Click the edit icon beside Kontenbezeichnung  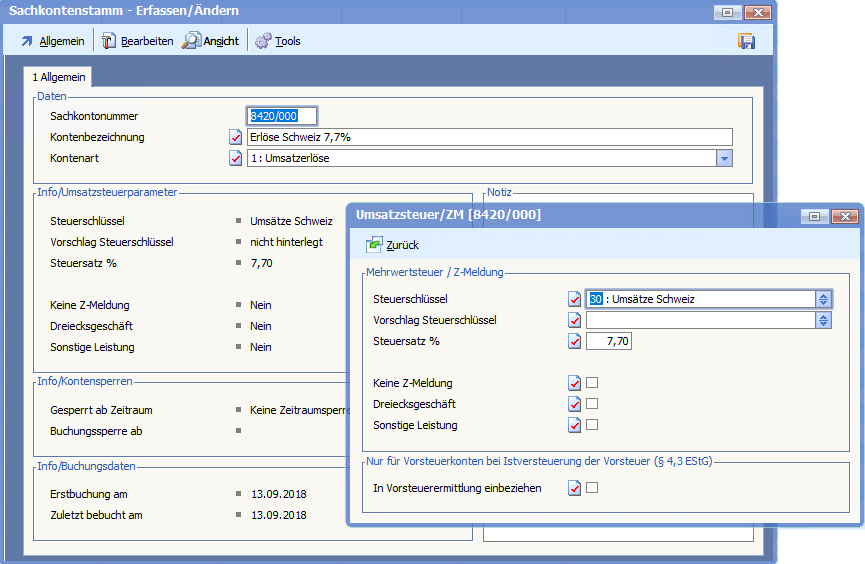point(236,137)
